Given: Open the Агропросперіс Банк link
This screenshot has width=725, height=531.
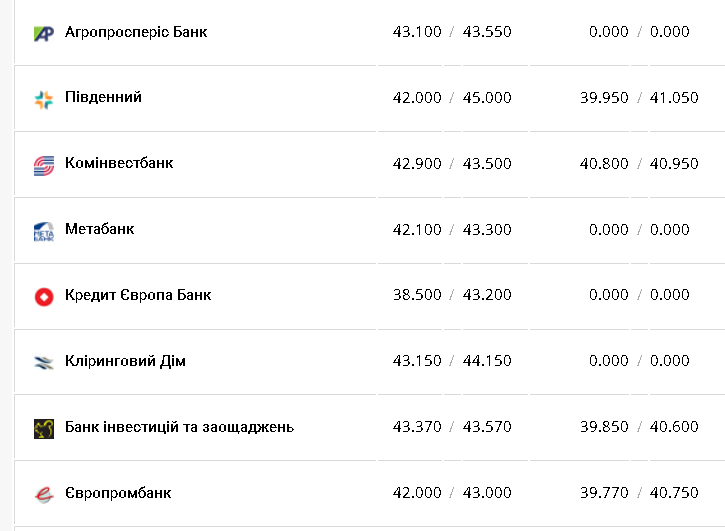Looking at the screenshot, I should (x=136, y=32).
